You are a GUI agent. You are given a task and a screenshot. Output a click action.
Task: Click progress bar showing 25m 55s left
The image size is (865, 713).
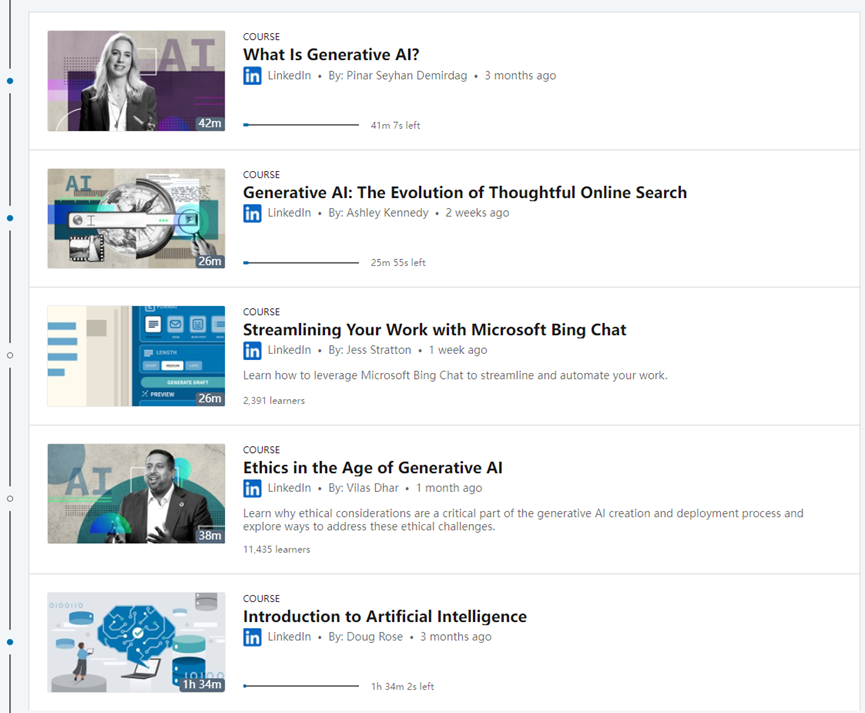tap(301, 263)
